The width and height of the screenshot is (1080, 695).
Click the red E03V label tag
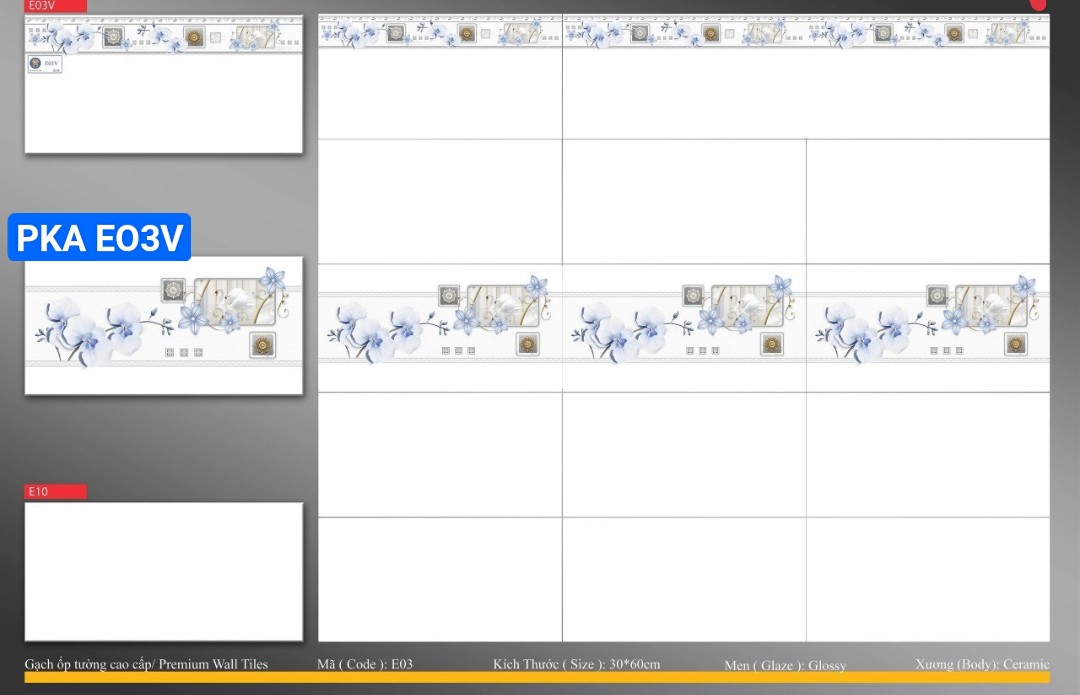pyautogui.click(x=55, y=6)
